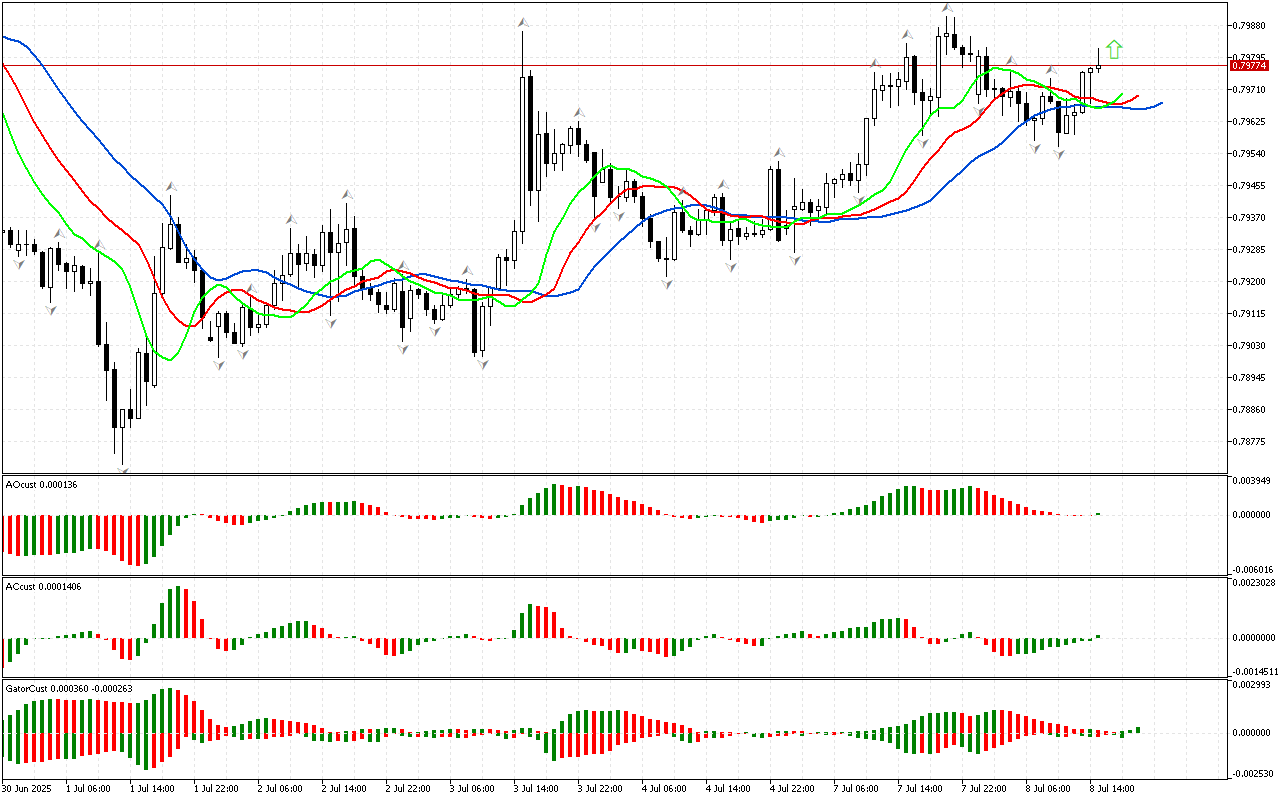Click the AOcust scale value 0.003949

pyautogui.click(x=1252, y=481)
